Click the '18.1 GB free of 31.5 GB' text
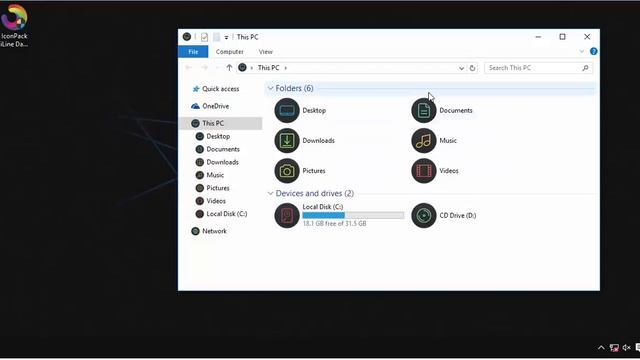The height and width of the screenshot is (360, 640). pyautogui.click(x=334, y=224)
